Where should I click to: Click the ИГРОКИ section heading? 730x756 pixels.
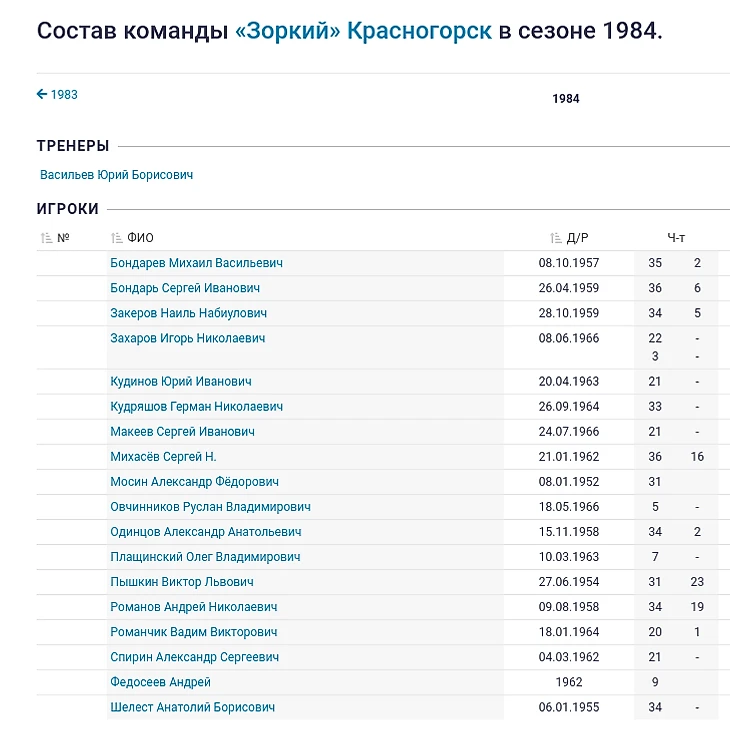coord(68,209)
